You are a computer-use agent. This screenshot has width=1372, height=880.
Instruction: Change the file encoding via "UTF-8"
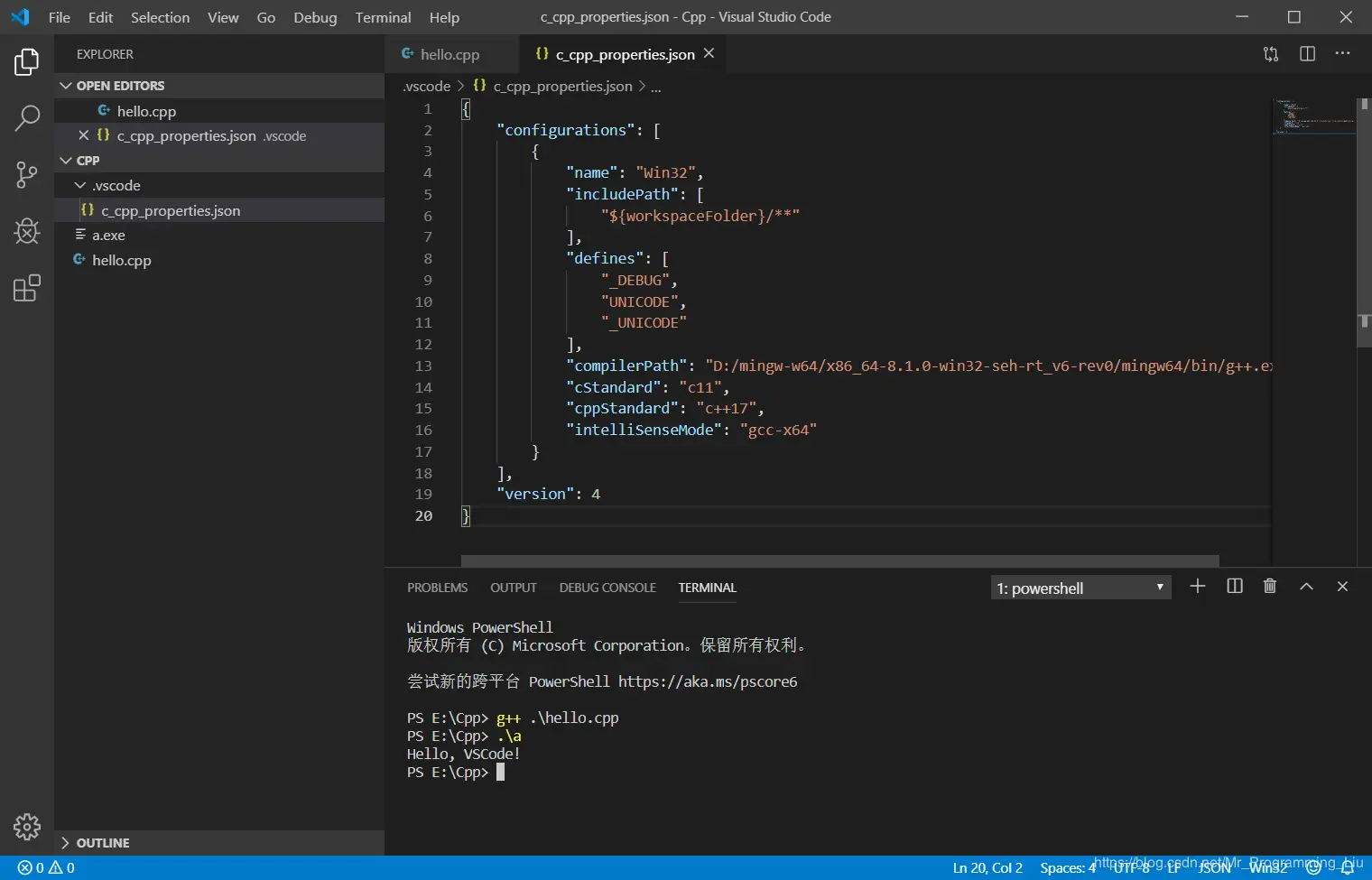coord(1131,868)
